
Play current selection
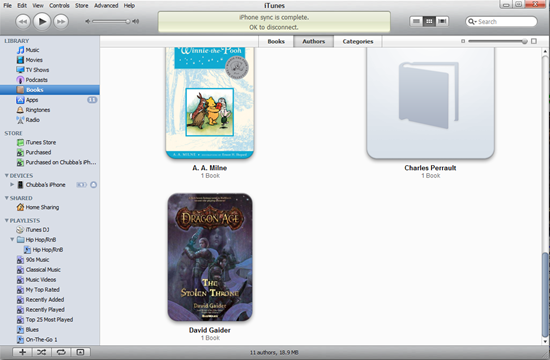pyautogui.click(x=42, y=21)
